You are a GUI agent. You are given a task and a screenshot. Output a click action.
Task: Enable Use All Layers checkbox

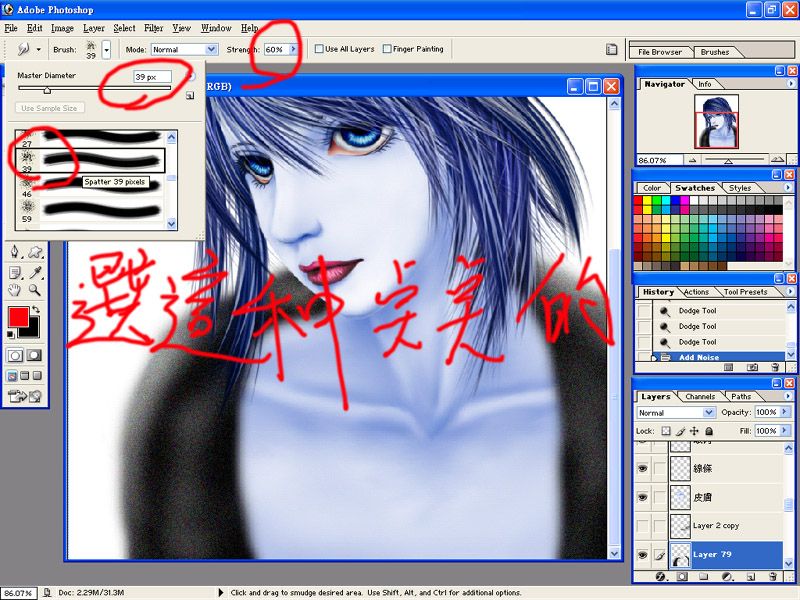coord(319,49)
